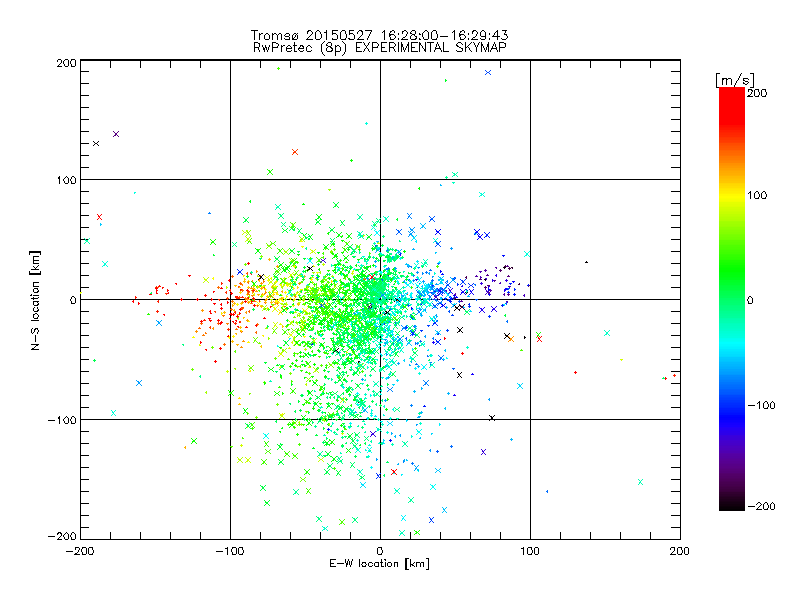Click the 0 tick on N-S axis
Image resolution: width=800 pixels, height=600 pixels.
point(73,300)
